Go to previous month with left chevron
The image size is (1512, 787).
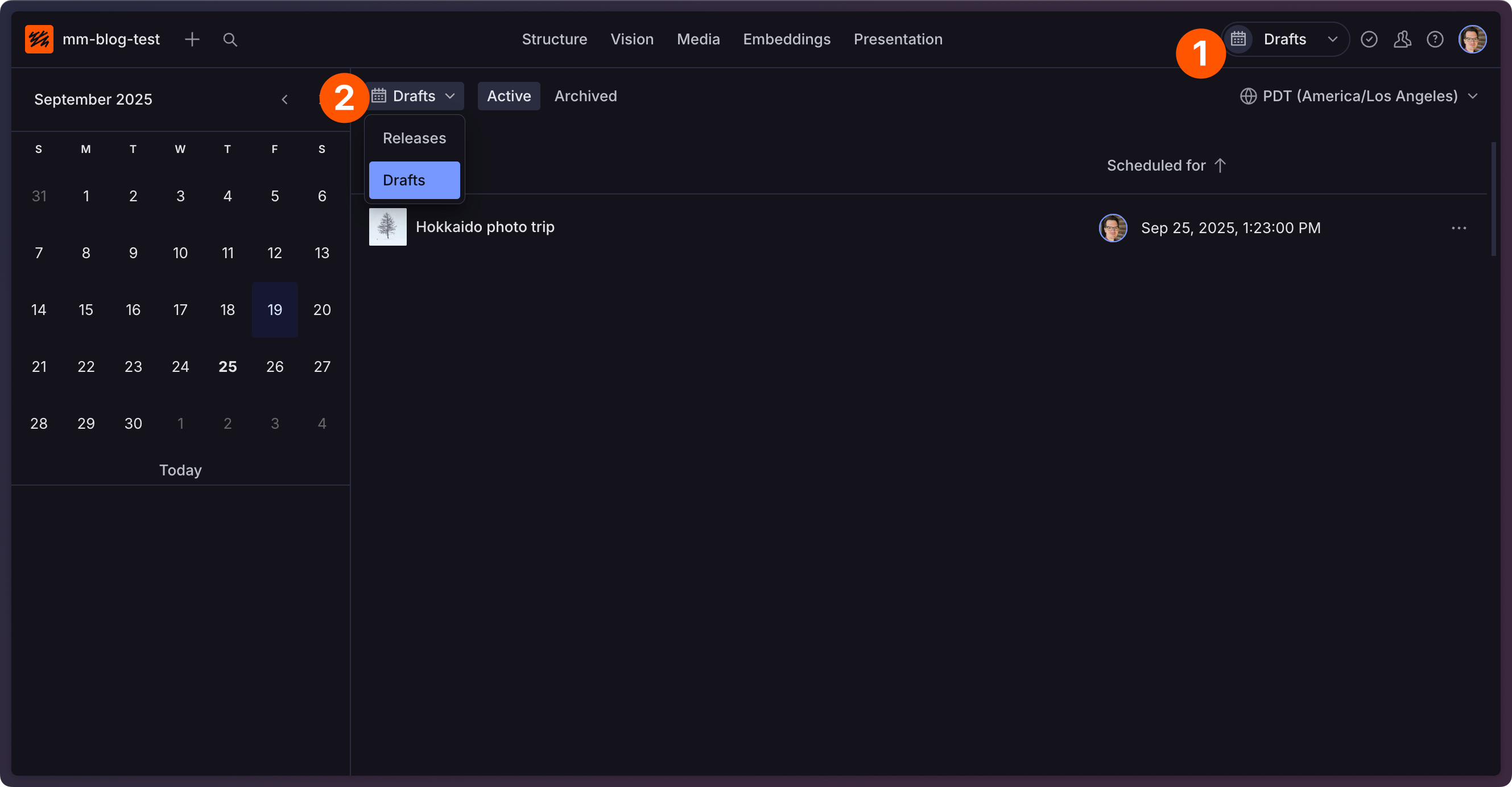(x=284, y=99)
